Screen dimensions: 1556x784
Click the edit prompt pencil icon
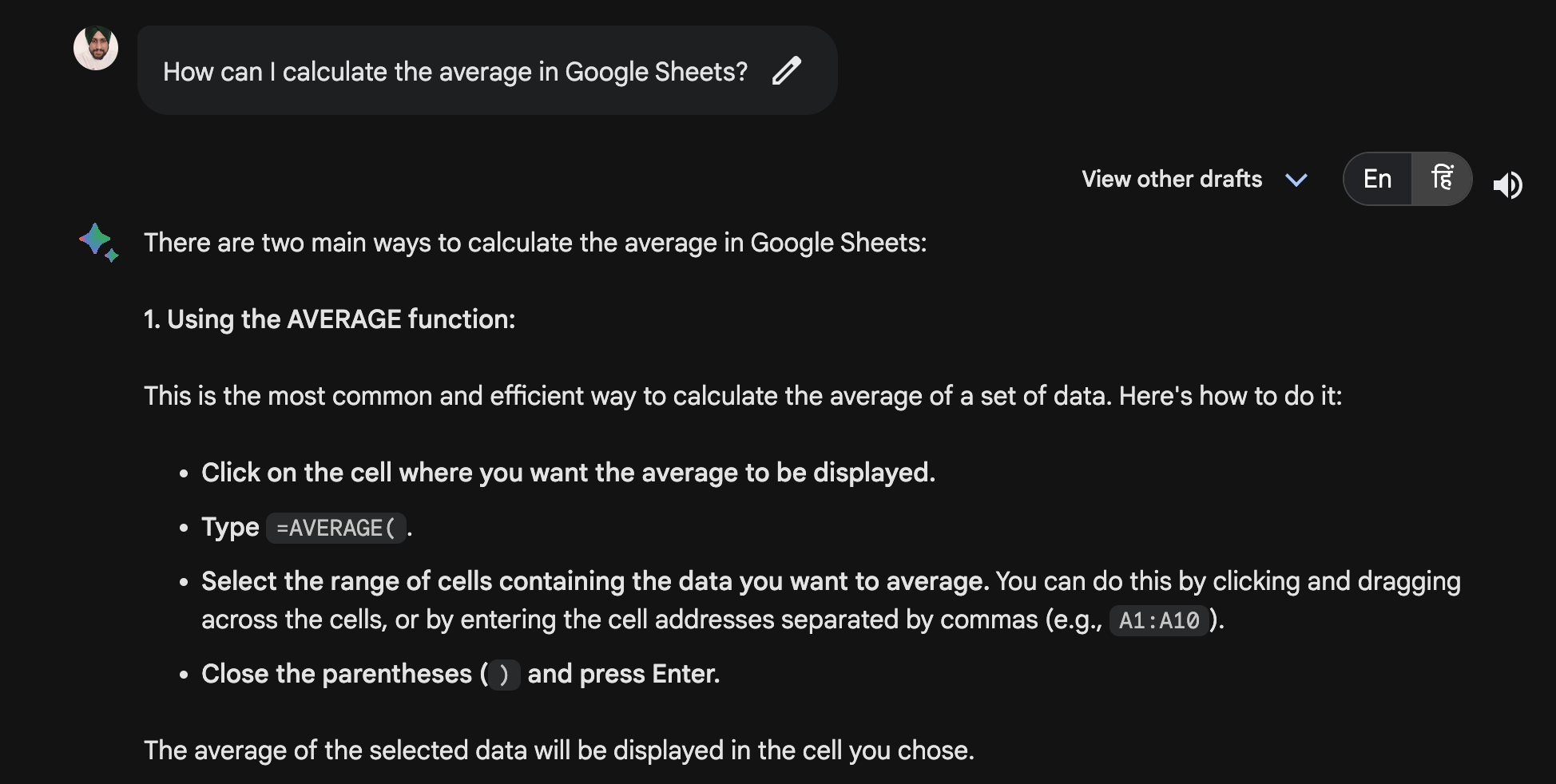[787, 71]
